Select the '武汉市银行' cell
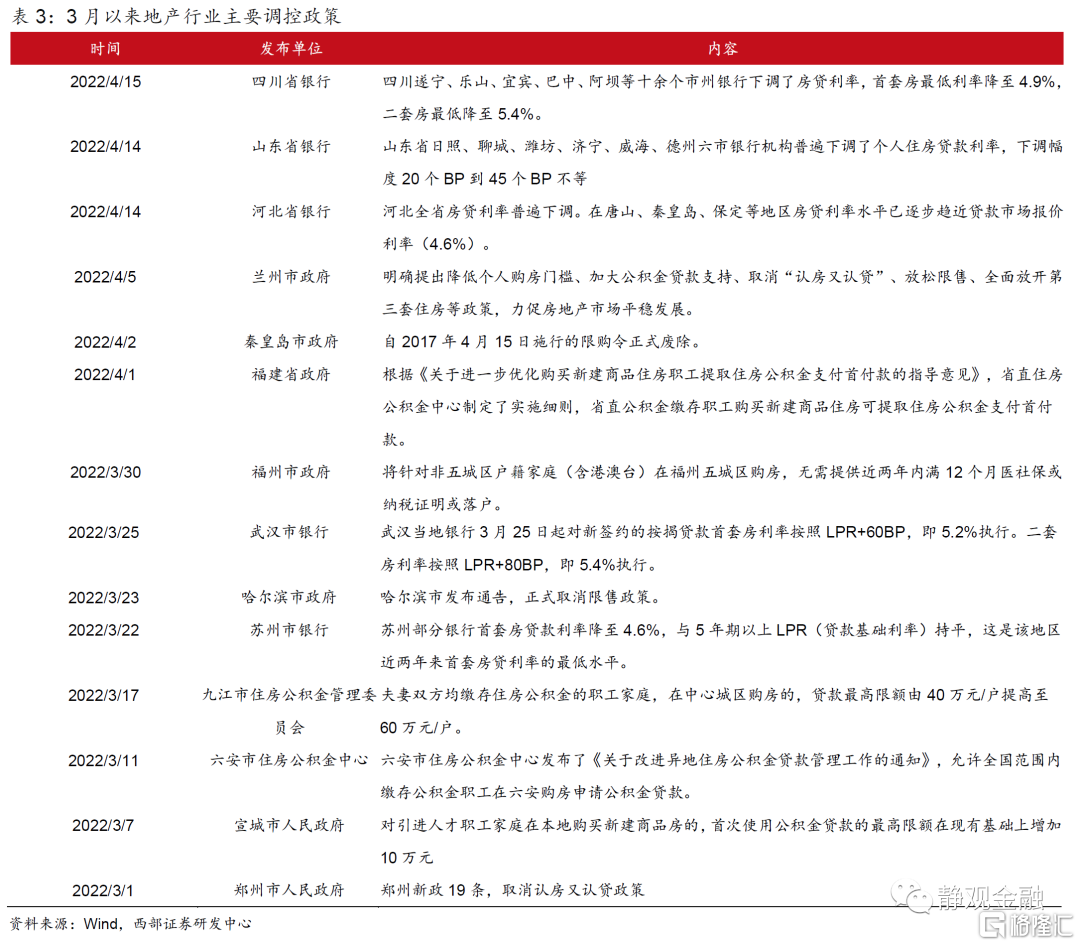This screenshot has height=946, width=1080. (289, 532)
